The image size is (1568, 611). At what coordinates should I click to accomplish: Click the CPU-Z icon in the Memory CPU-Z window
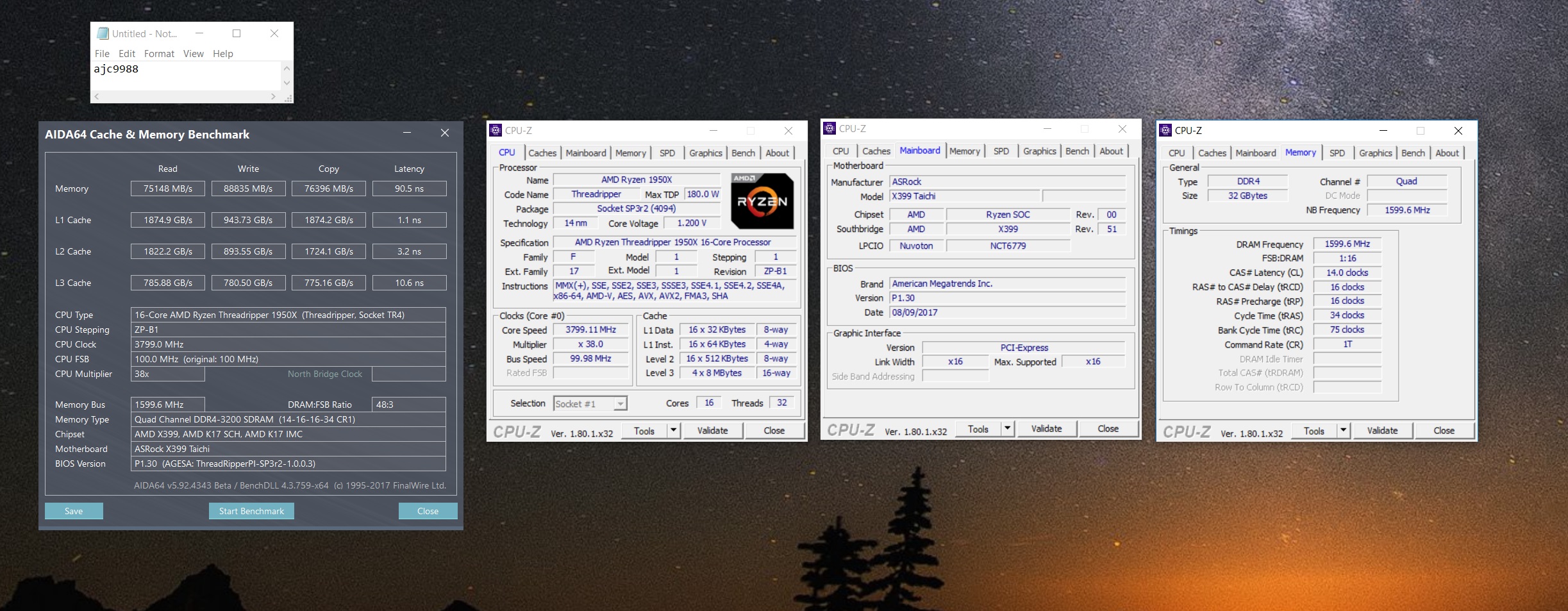[x=1165, y=130]
